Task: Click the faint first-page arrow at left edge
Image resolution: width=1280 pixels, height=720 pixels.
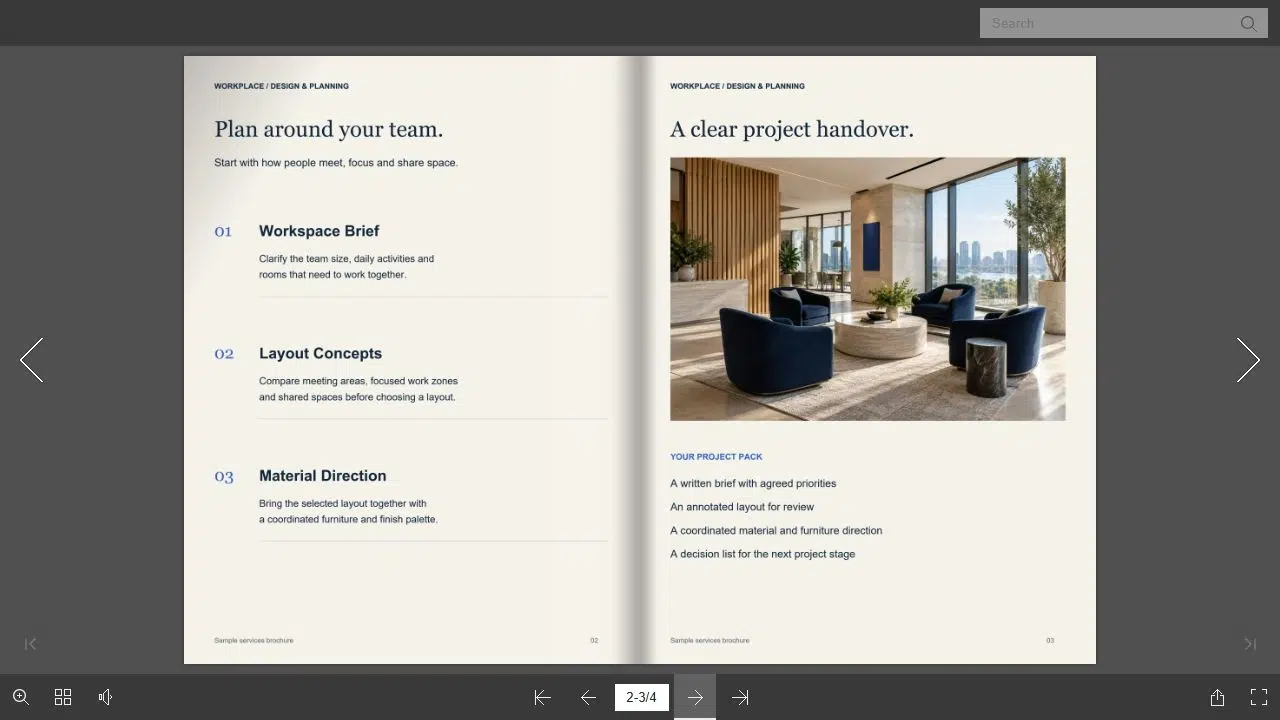Action: point(30,644)
